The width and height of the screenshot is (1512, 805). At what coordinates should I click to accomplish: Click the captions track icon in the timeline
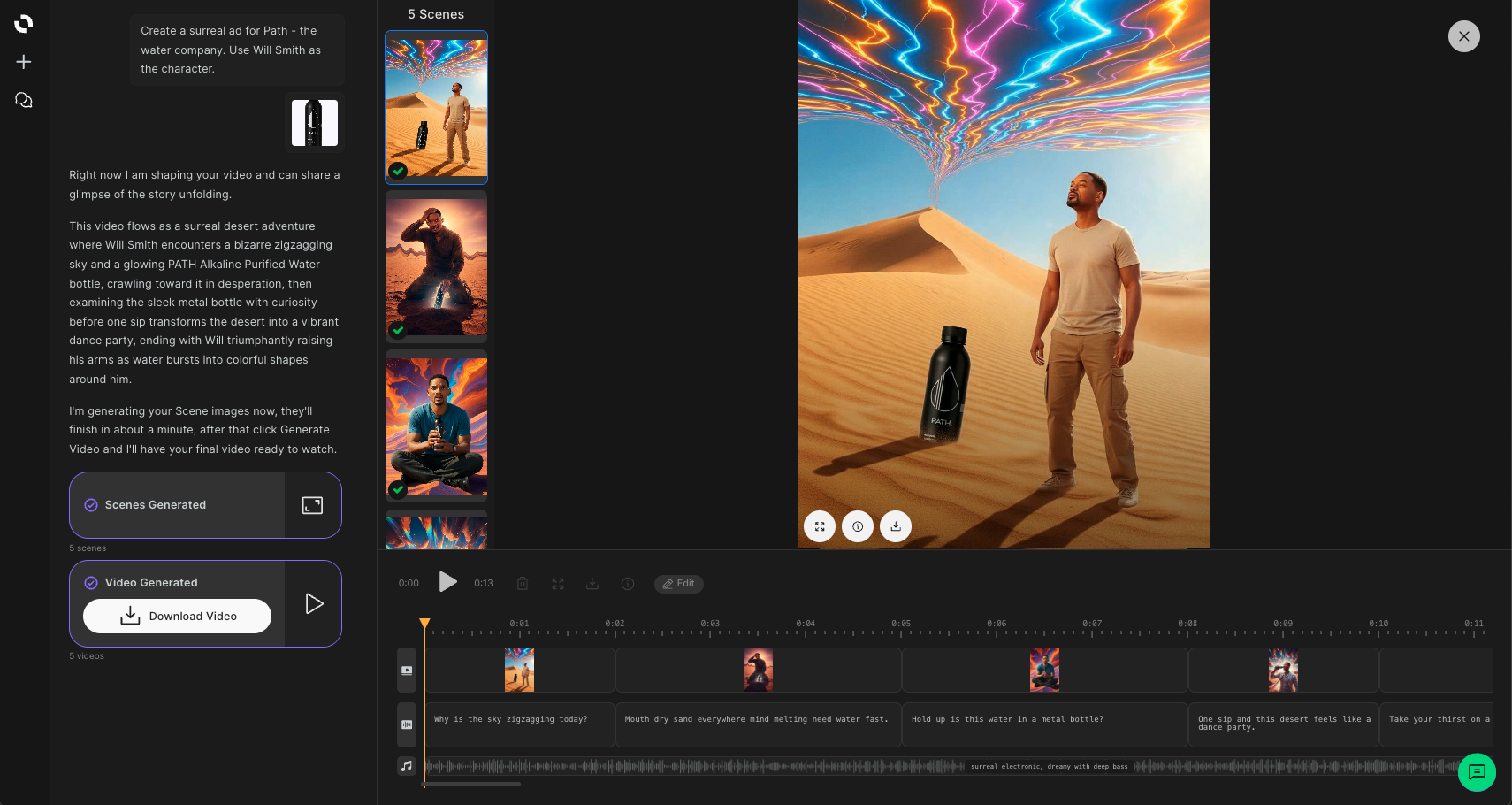pos(407,724)
